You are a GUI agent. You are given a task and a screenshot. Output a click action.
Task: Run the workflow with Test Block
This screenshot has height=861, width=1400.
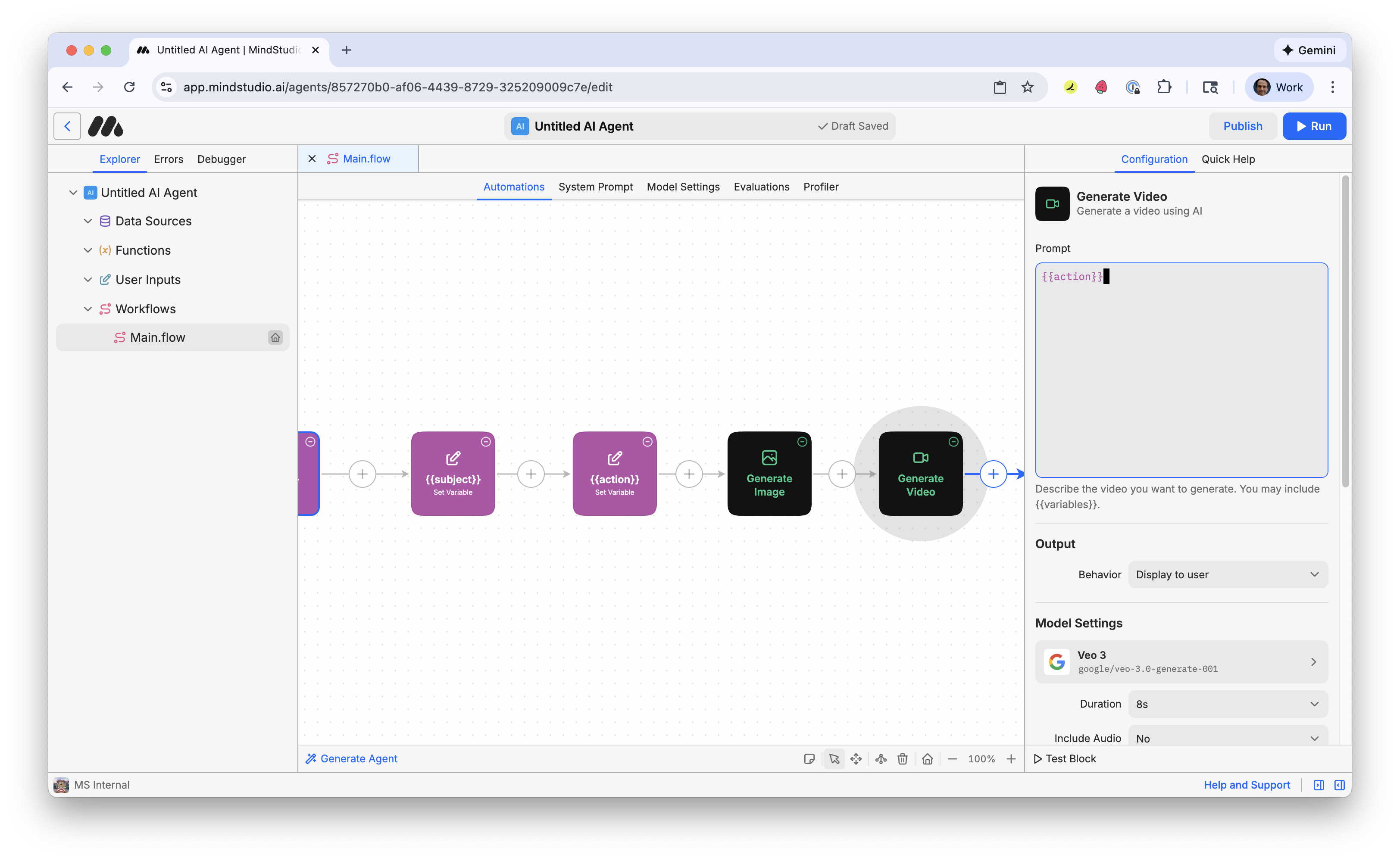click(x=1065, y=758)
